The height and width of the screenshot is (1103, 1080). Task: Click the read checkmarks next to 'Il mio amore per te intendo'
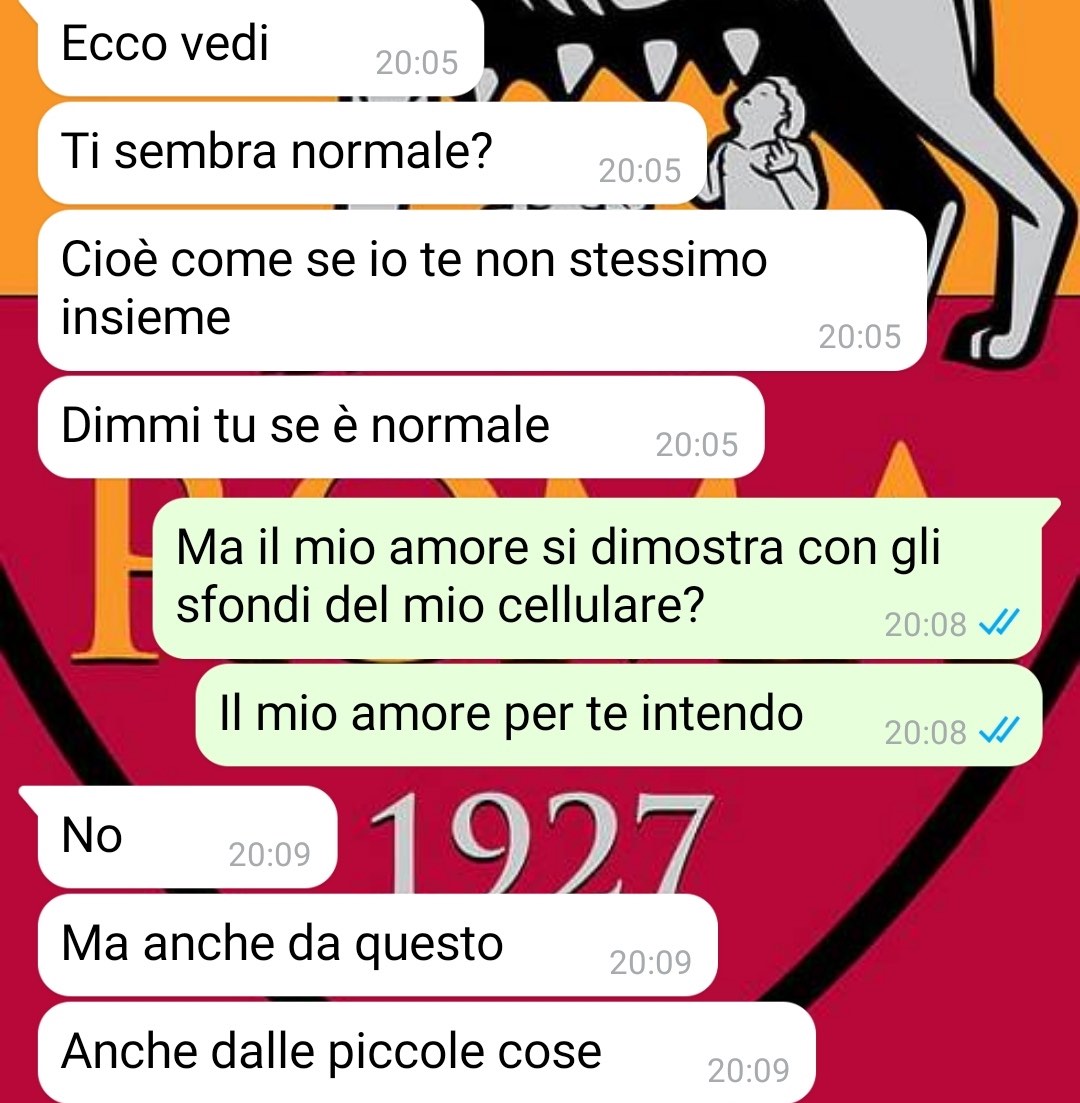point(999,732)
